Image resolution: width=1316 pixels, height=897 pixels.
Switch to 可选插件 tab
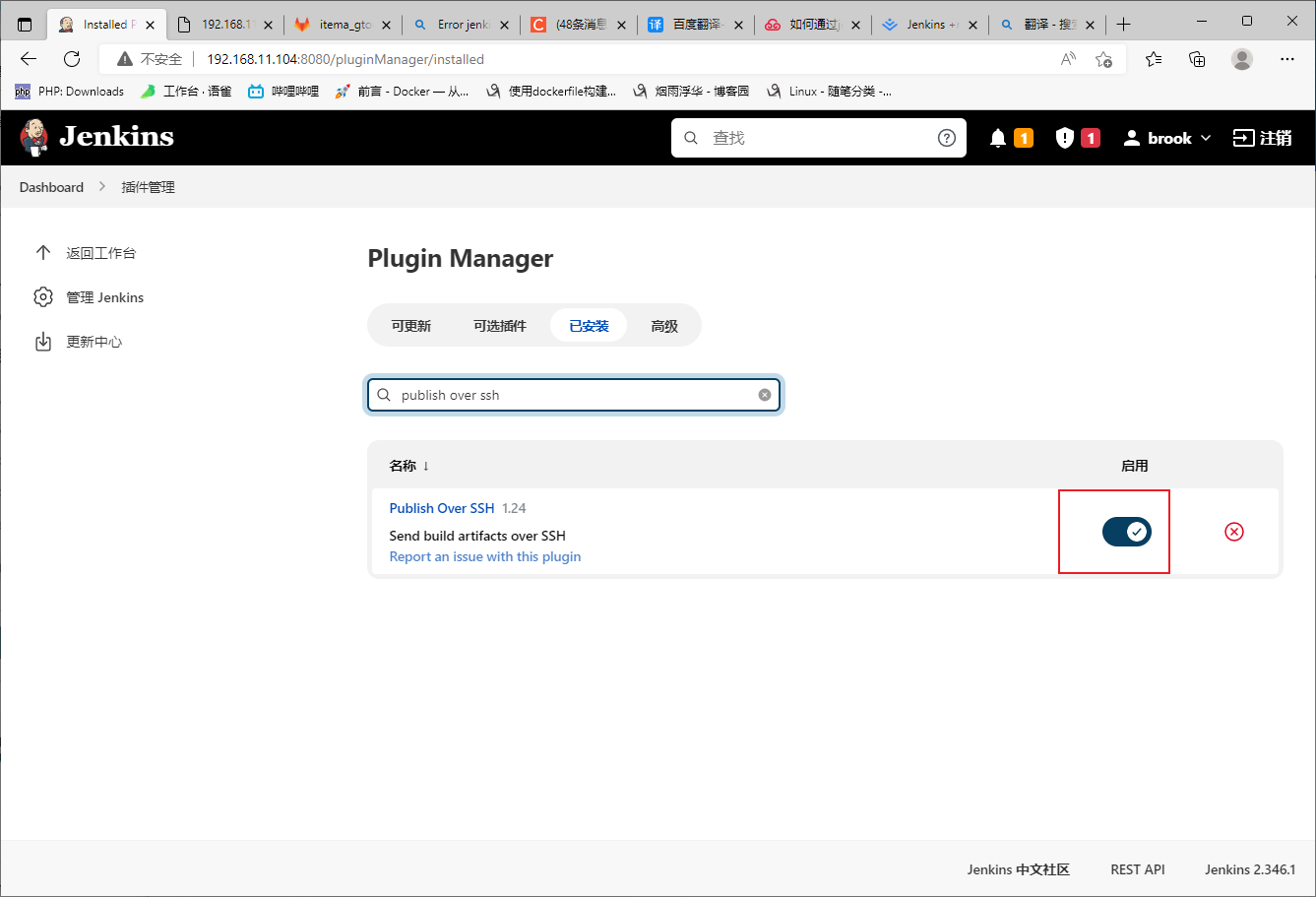point(500,326)
